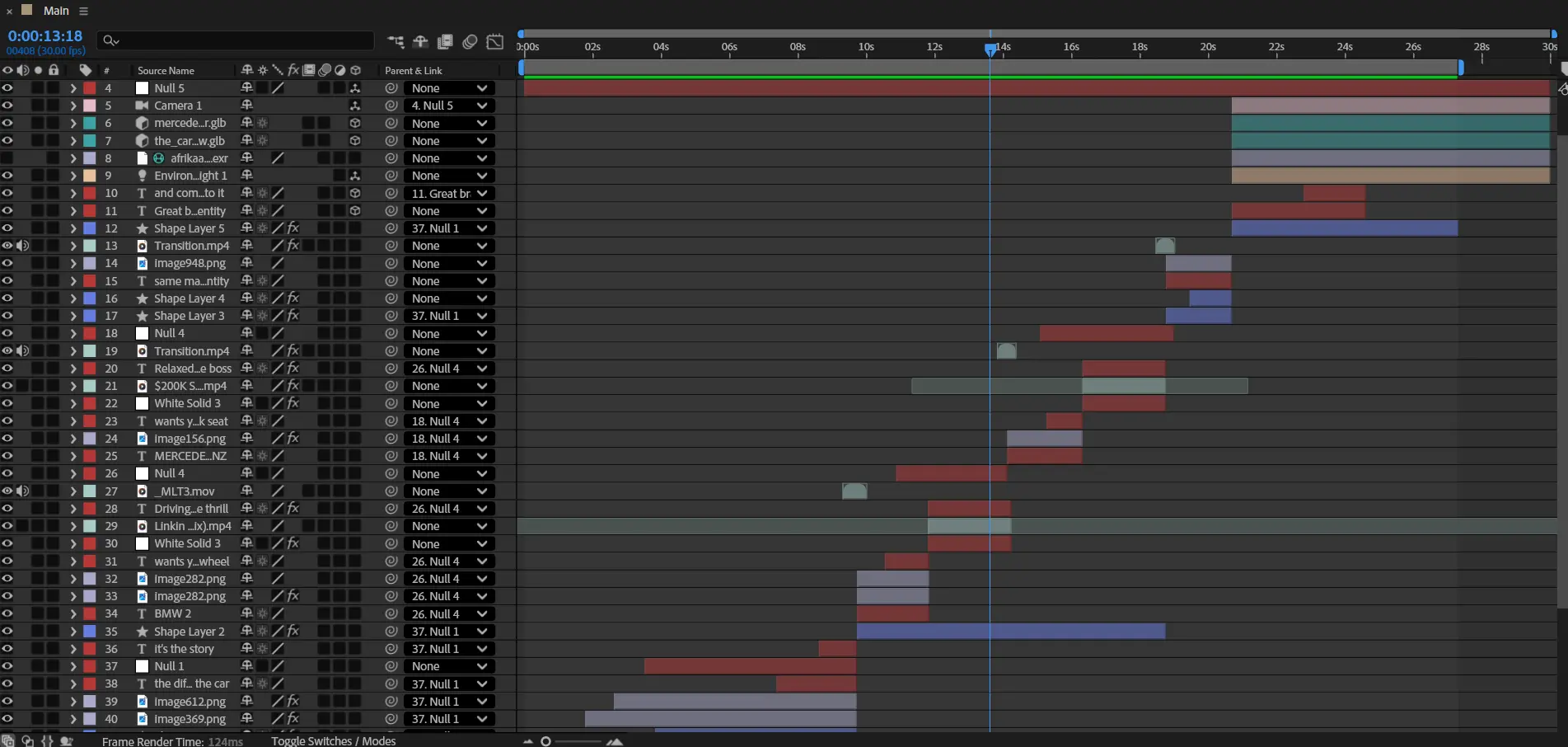The height and width of the screenshot is (747, 1568).
Task: Open parent dropdown for Shape Layer 2
Action: [449, 632]
